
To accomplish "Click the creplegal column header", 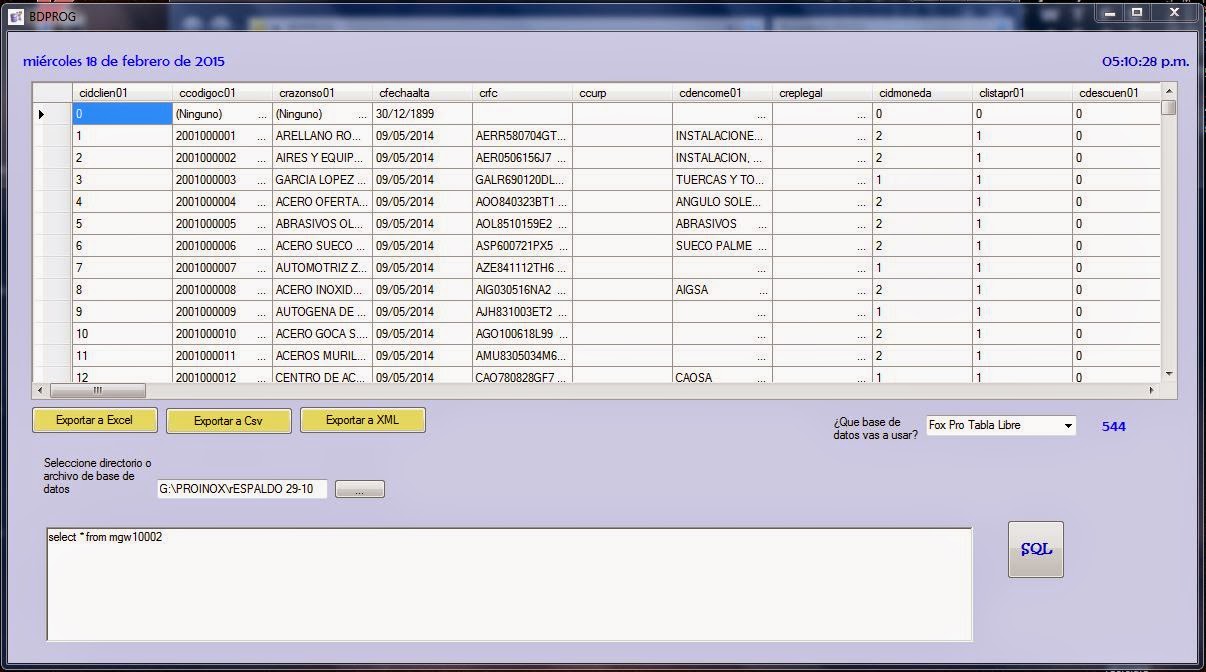I will pyautogui.click(x=822, y=93).
